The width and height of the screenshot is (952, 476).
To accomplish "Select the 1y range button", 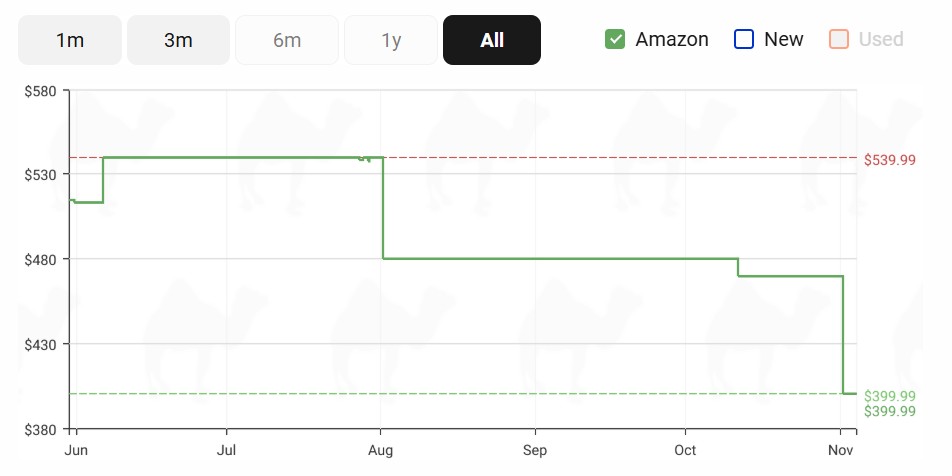I will tap(391, 40).
